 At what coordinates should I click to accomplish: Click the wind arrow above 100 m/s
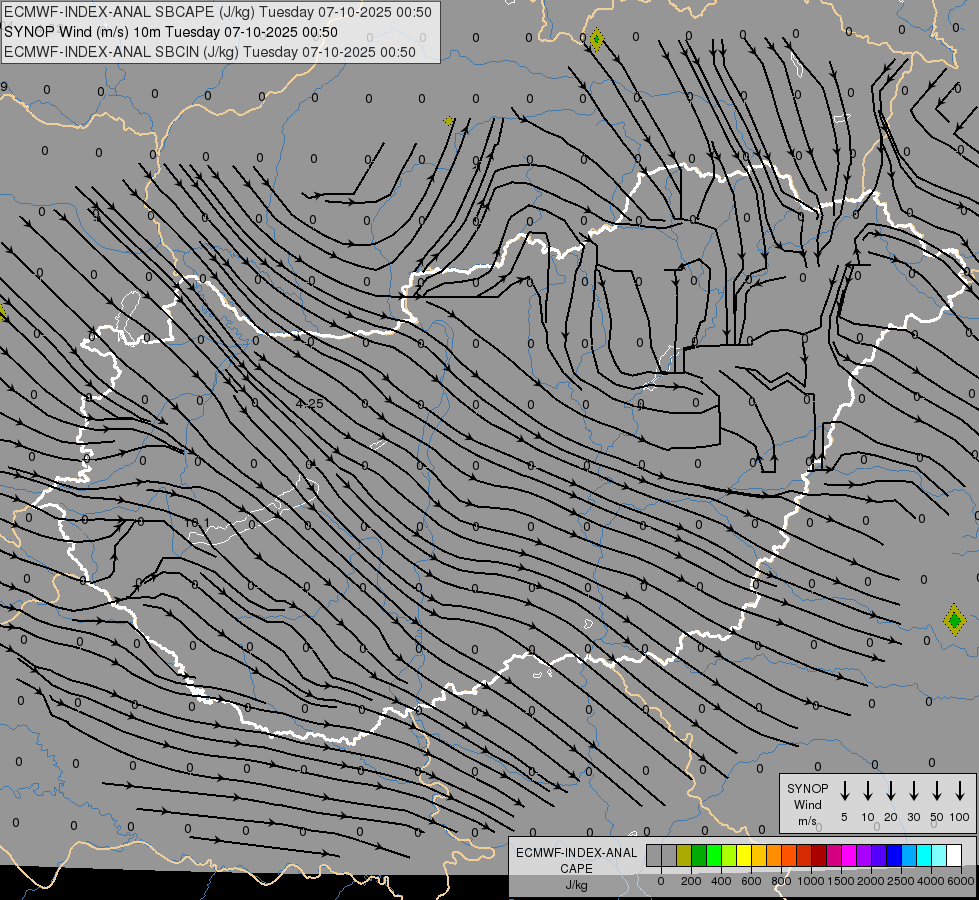(x=960, y=791)
